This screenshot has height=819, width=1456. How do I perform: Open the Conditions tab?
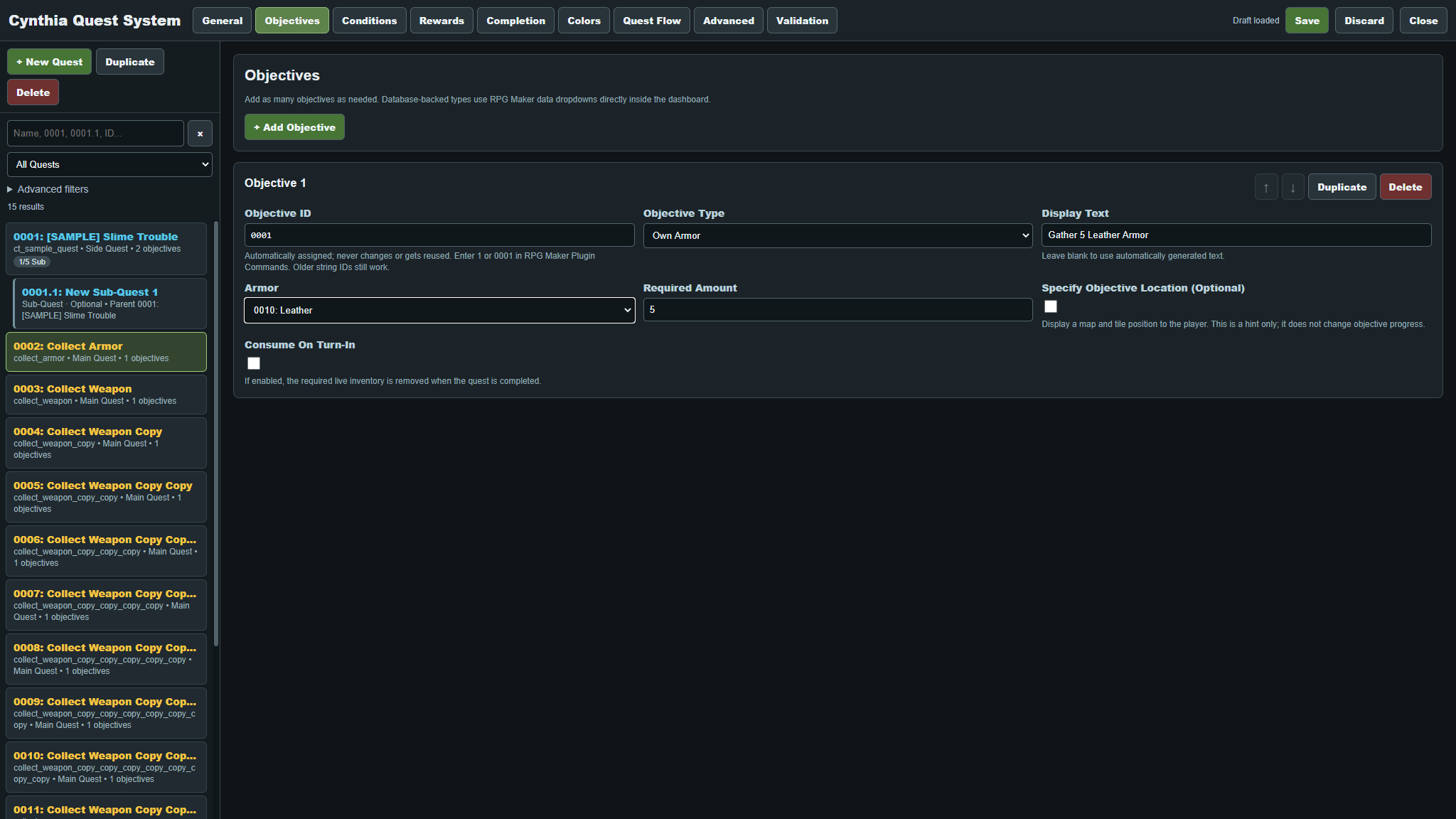[369, 21]
